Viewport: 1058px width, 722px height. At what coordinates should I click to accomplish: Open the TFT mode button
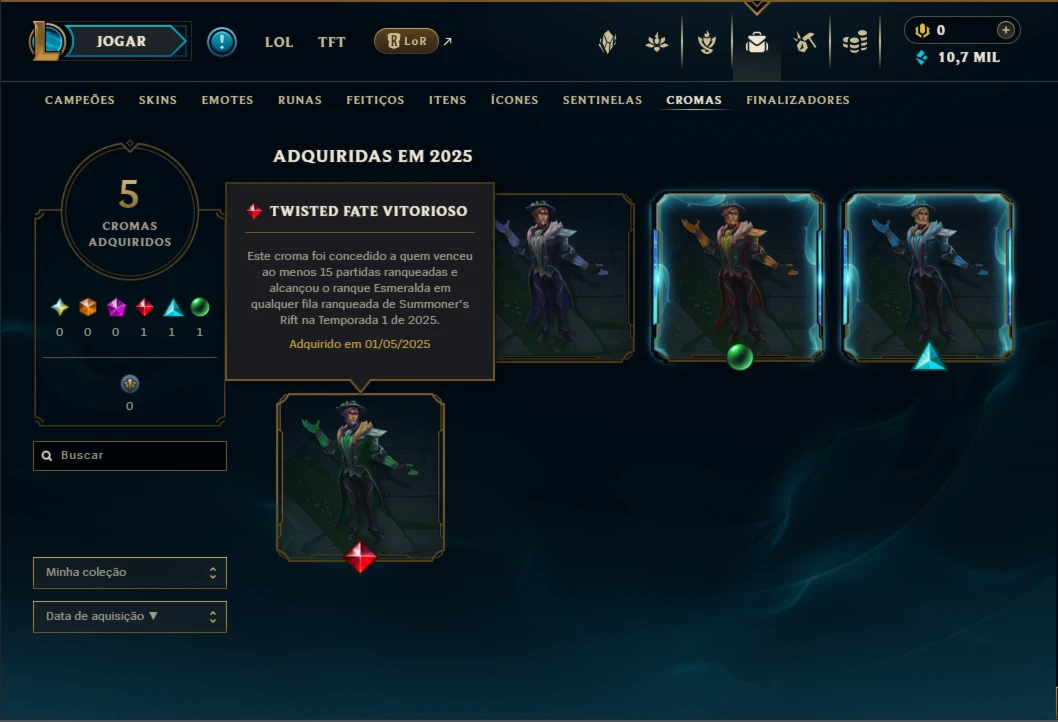(331, 42)
